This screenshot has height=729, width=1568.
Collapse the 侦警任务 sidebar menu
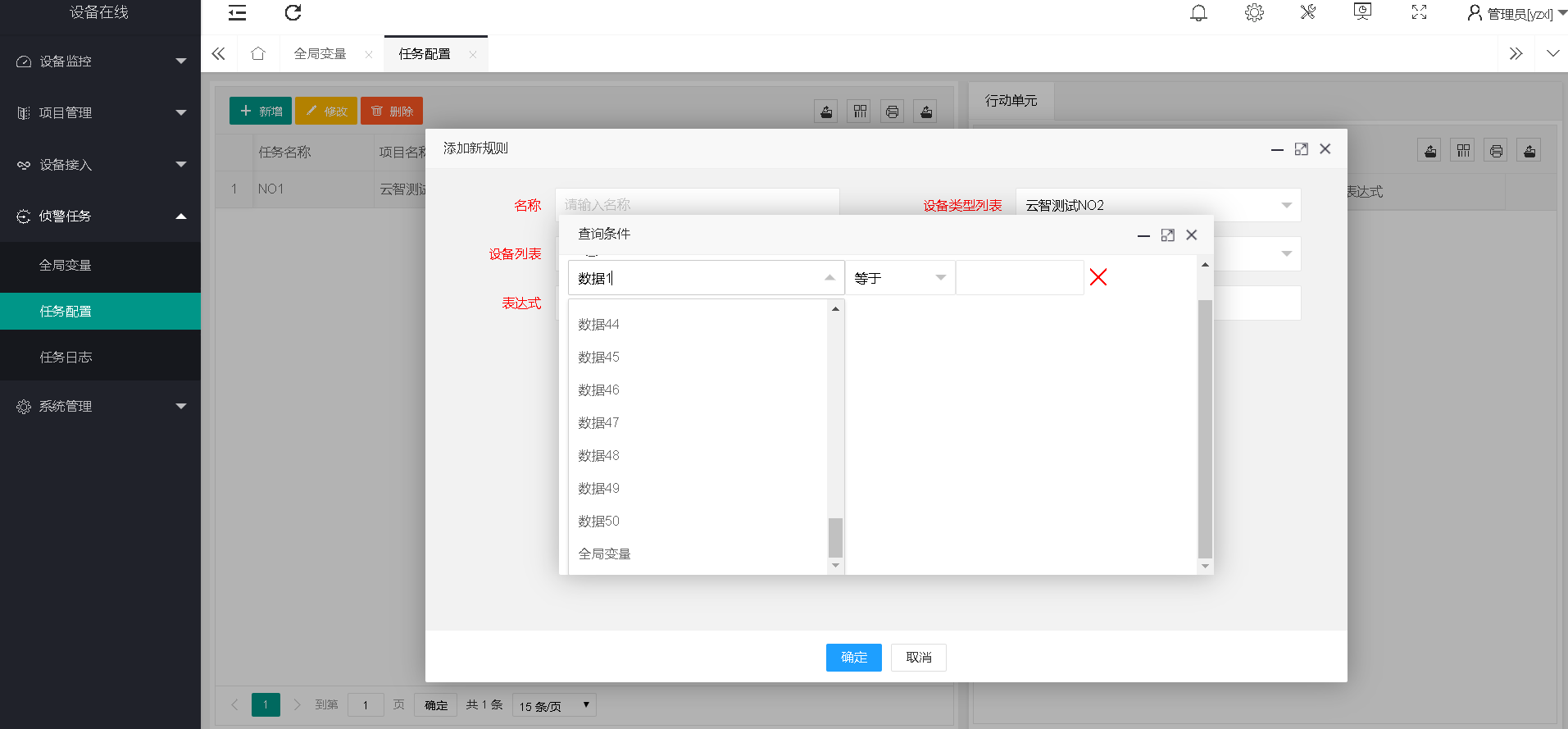(100, 216)
